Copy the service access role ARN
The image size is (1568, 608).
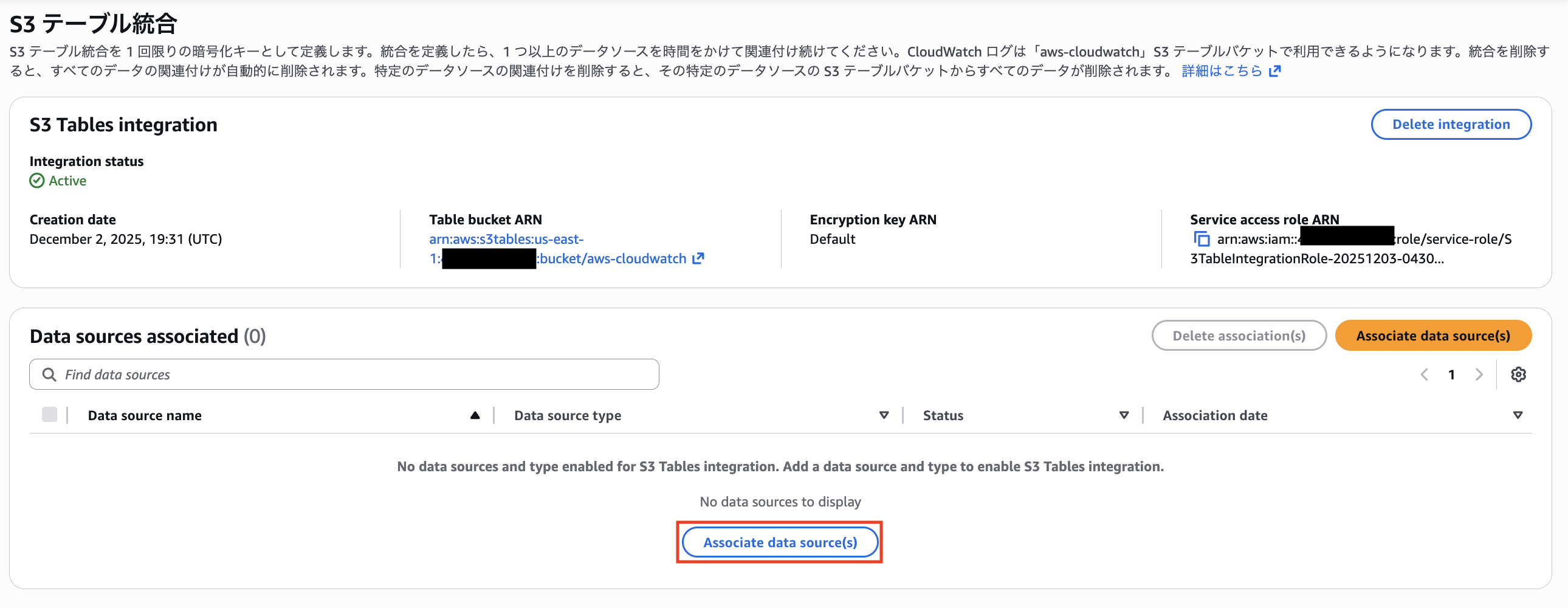(x=1201, y=239)
